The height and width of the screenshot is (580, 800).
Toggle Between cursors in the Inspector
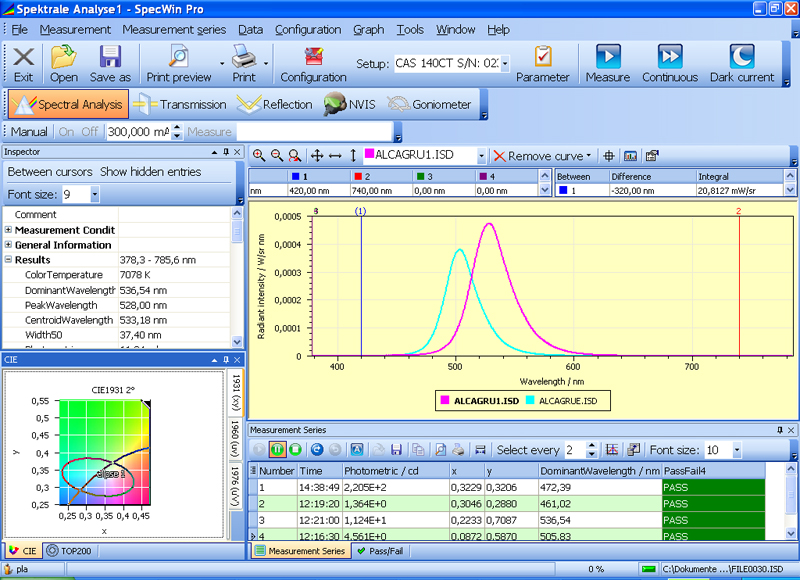point(50,172)
